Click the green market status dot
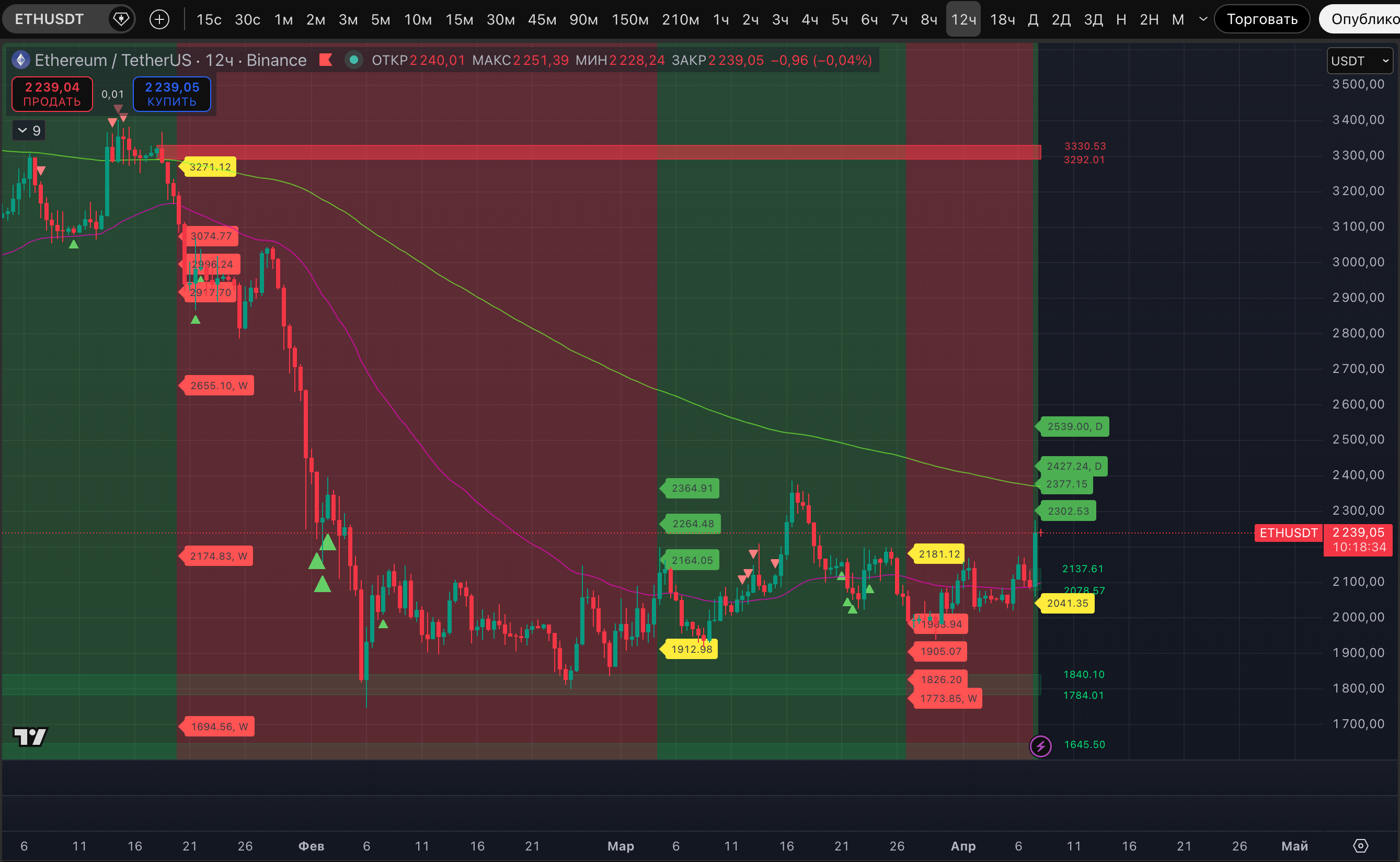1400x862 pixels. pos(354,60)
